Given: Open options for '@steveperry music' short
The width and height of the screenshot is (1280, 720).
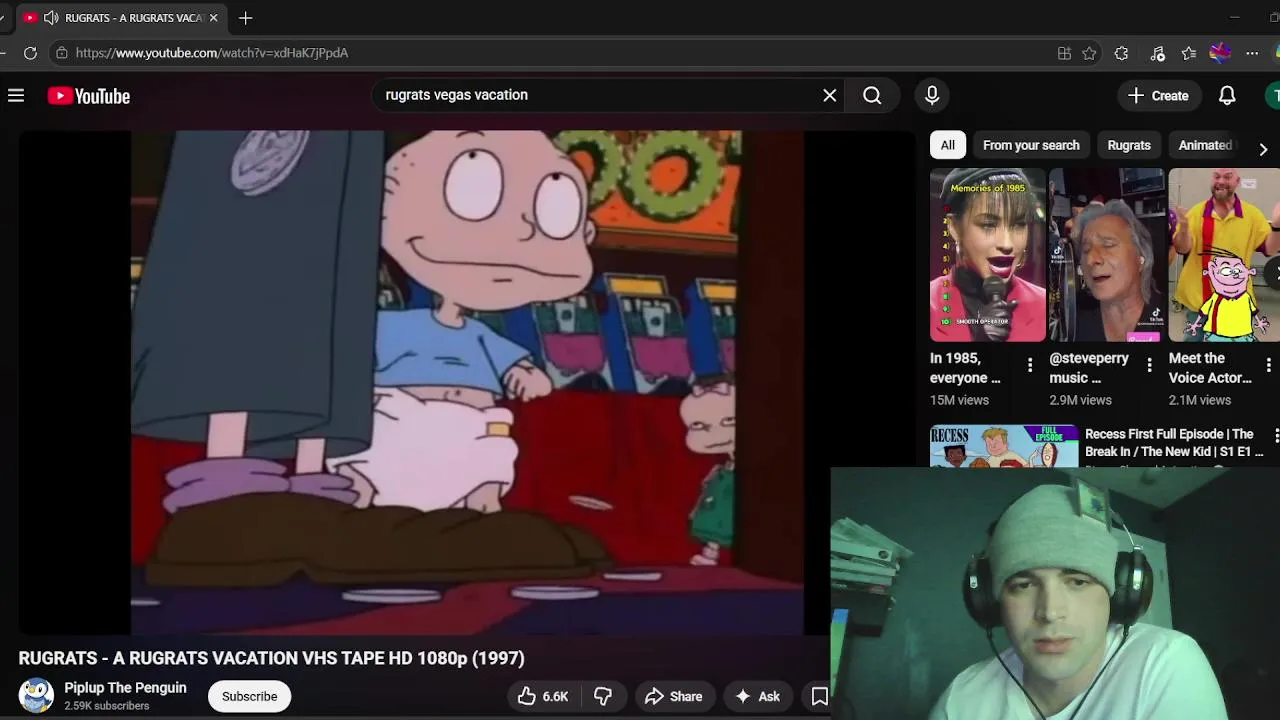Looking at the screenshot, I should [1149, 366].
